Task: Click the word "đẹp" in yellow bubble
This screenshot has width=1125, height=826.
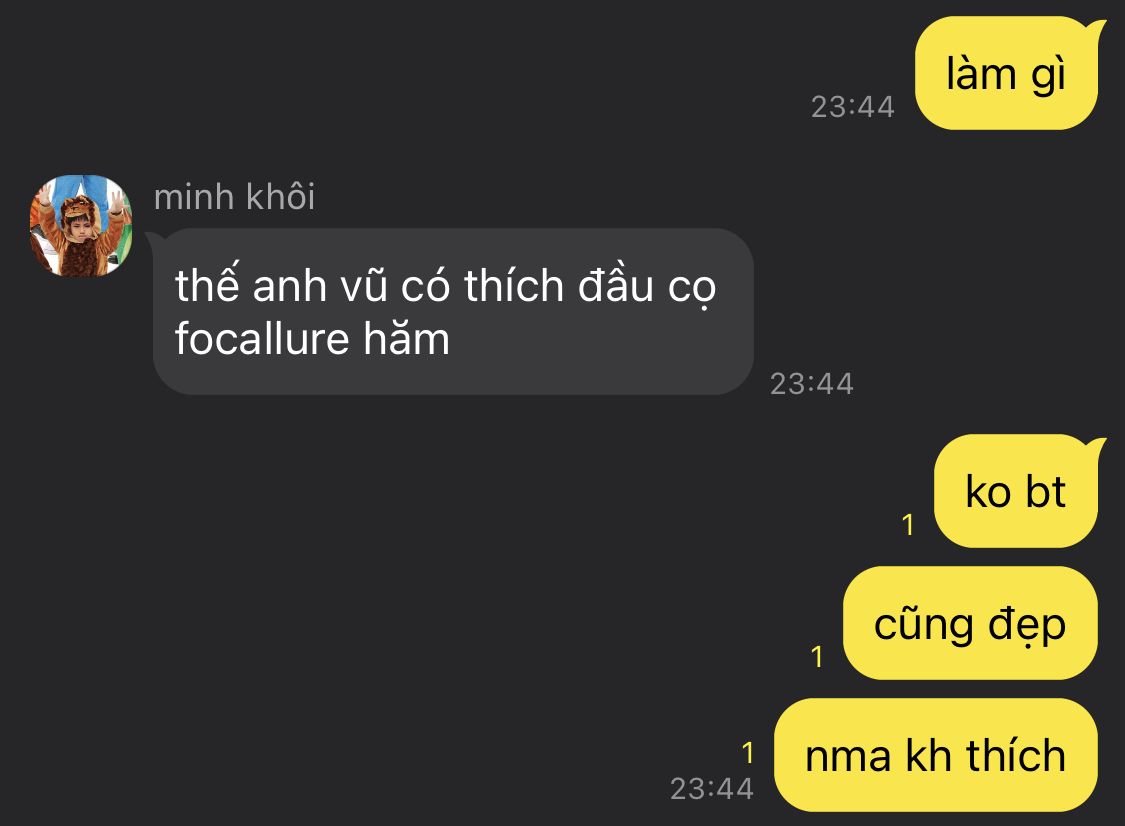Action: [1027, 625]
